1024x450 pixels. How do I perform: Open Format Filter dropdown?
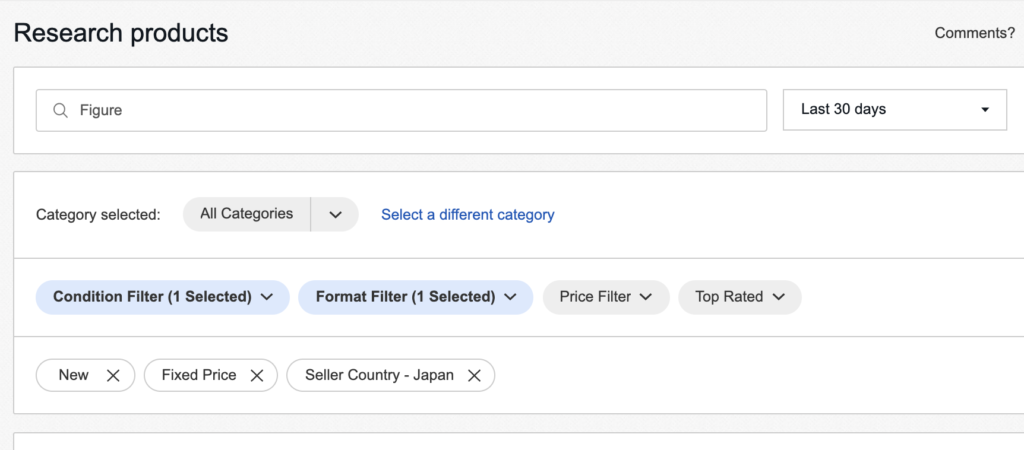click(x=416, y=297)
